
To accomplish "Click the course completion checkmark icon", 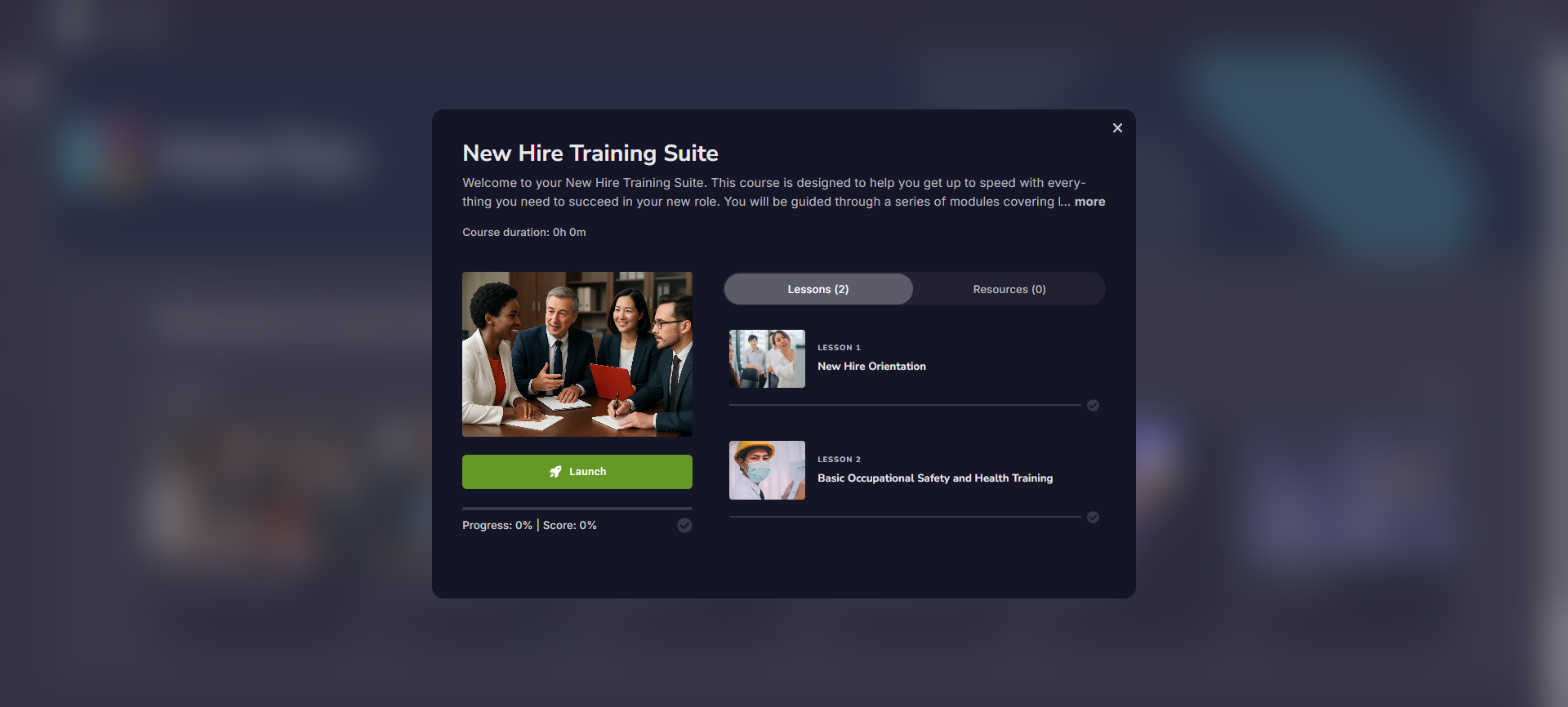I will 684,526.
